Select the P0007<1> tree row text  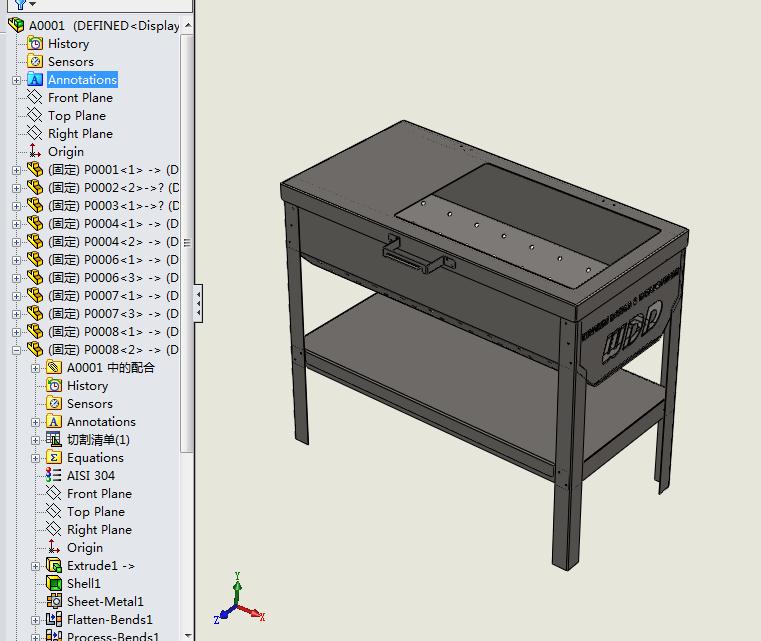click(113, 295)
